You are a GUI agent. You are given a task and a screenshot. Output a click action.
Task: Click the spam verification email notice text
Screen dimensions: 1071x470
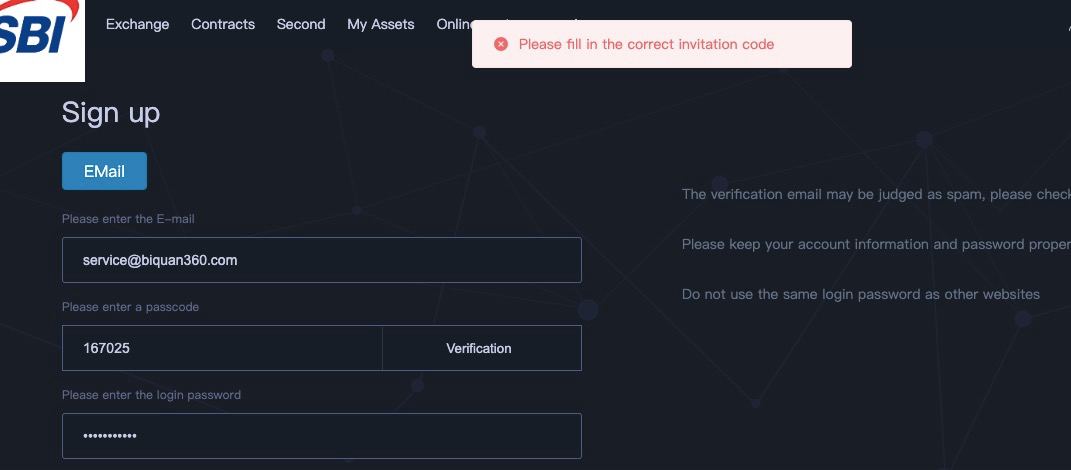tap(876, 195)
